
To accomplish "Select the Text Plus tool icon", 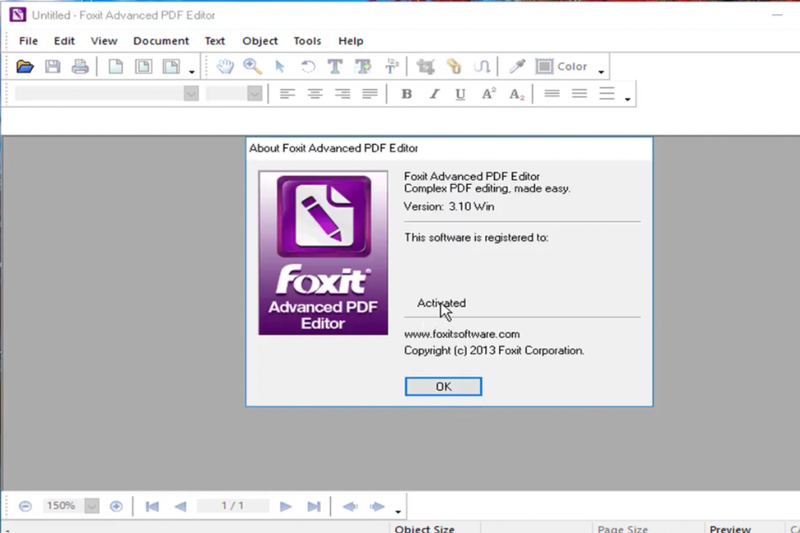I will [x=363, y=66].
